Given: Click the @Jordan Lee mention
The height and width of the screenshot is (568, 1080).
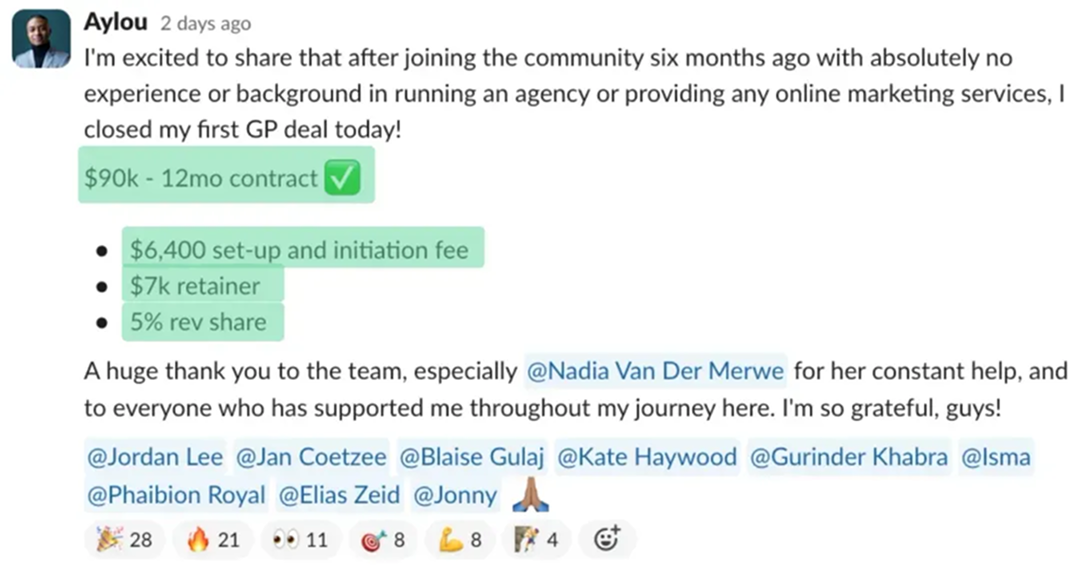Looking at the screenshot, I should pyautogui.click(x=156, y=458).
